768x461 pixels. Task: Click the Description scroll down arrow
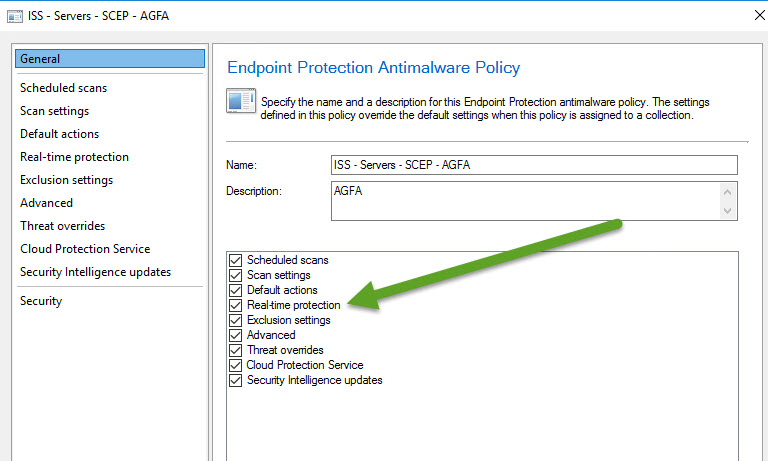pyautogui.click(x=727, y=211)
